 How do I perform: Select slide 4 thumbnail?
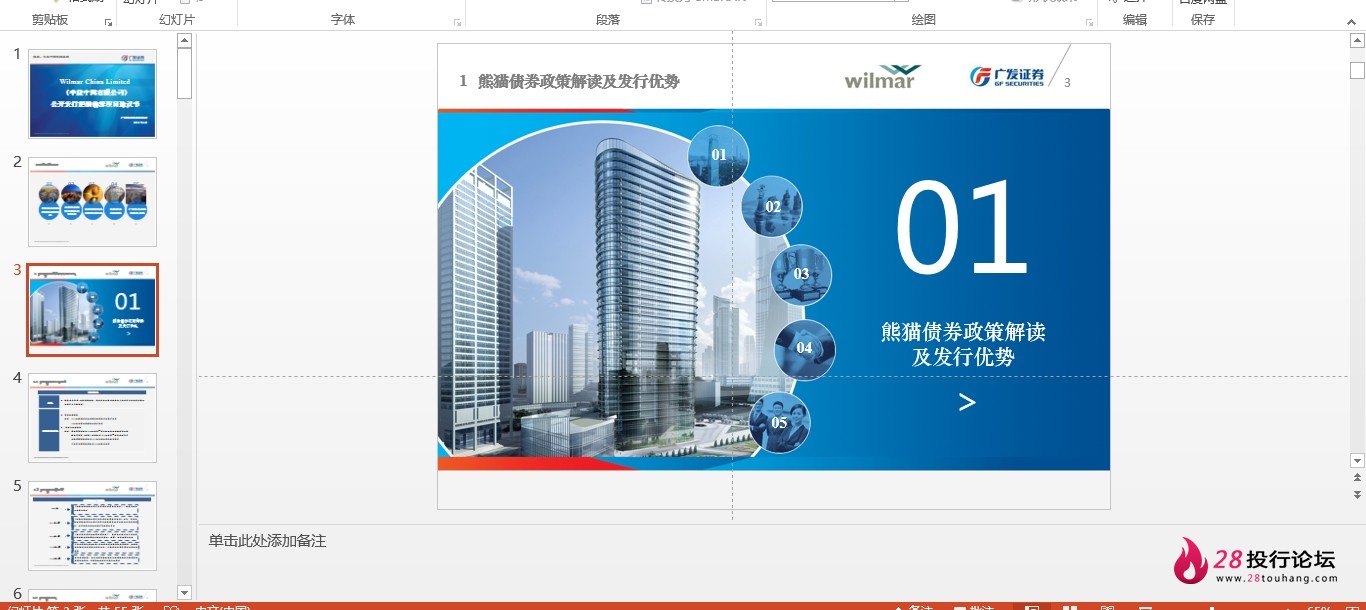point(92,418)
